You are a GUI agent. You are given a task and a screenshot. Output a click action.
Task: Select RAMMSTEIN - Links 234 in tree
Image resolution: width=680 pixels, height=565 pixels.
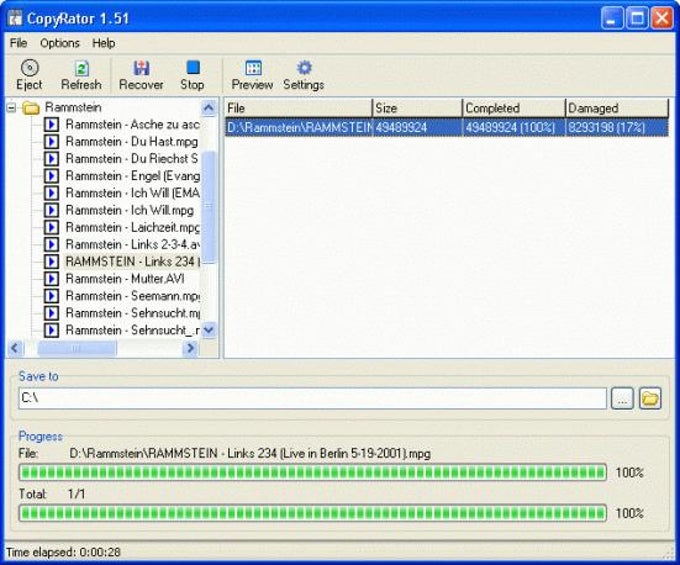click(132, 262)
